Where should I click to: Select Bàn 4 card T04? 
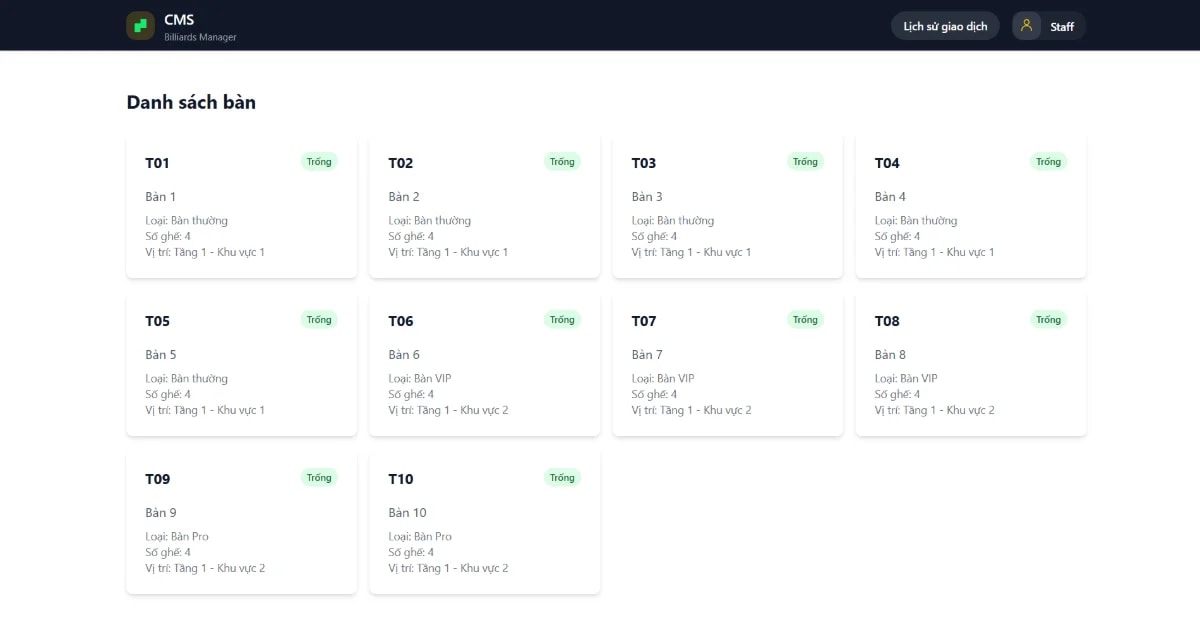click(970, 205)
